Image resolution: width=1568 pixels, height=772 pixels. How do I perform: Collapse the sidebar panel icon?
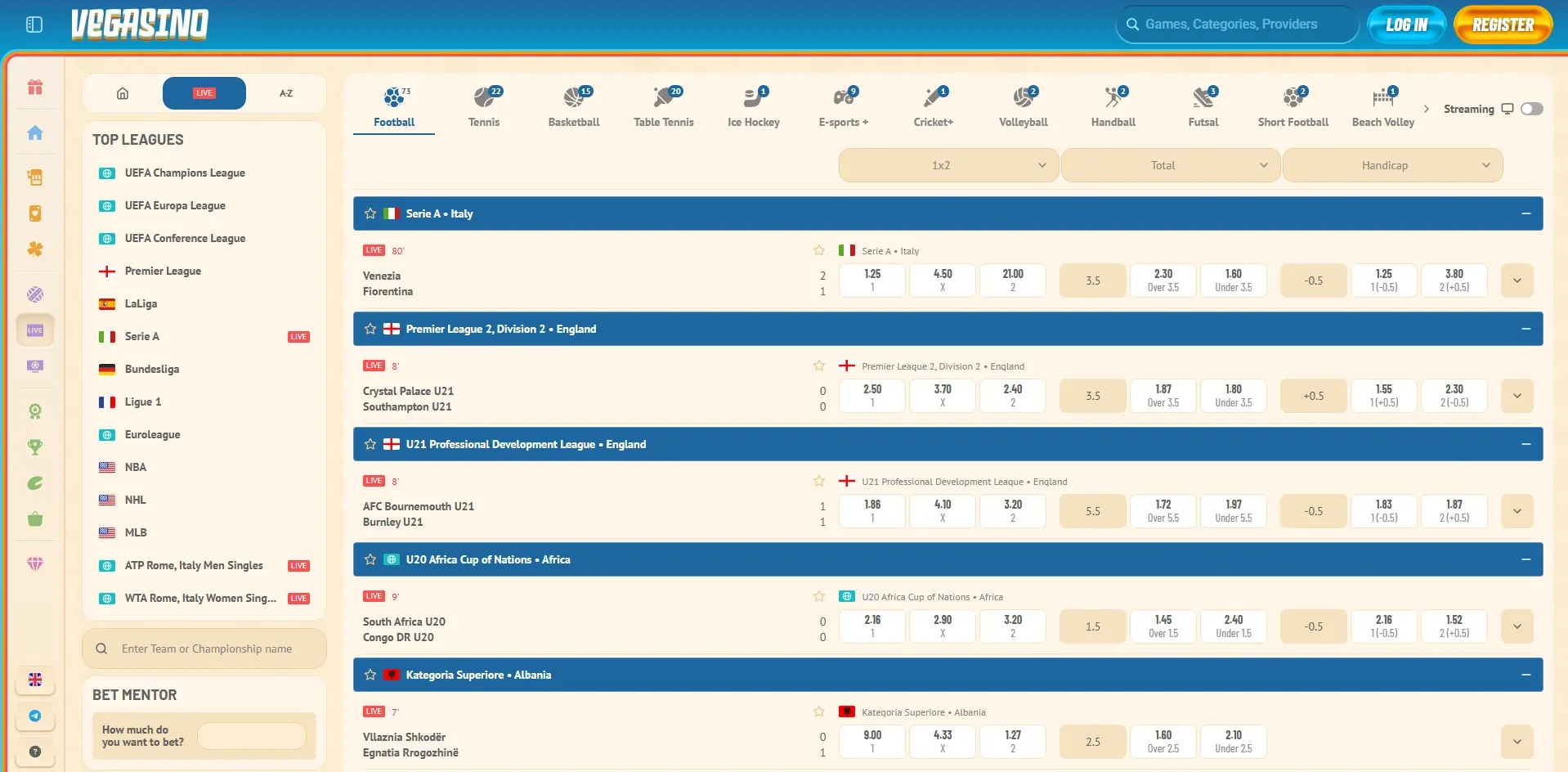[x=34, y=25]
